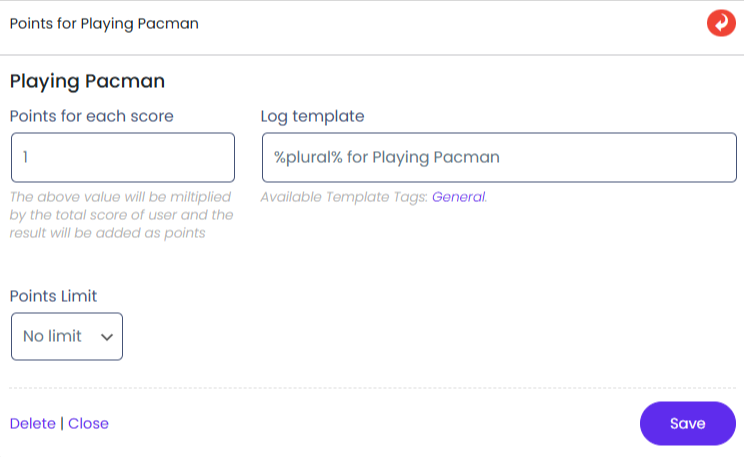
Task: Focus the Points for each score field
Action: click(x=122, y=157)
